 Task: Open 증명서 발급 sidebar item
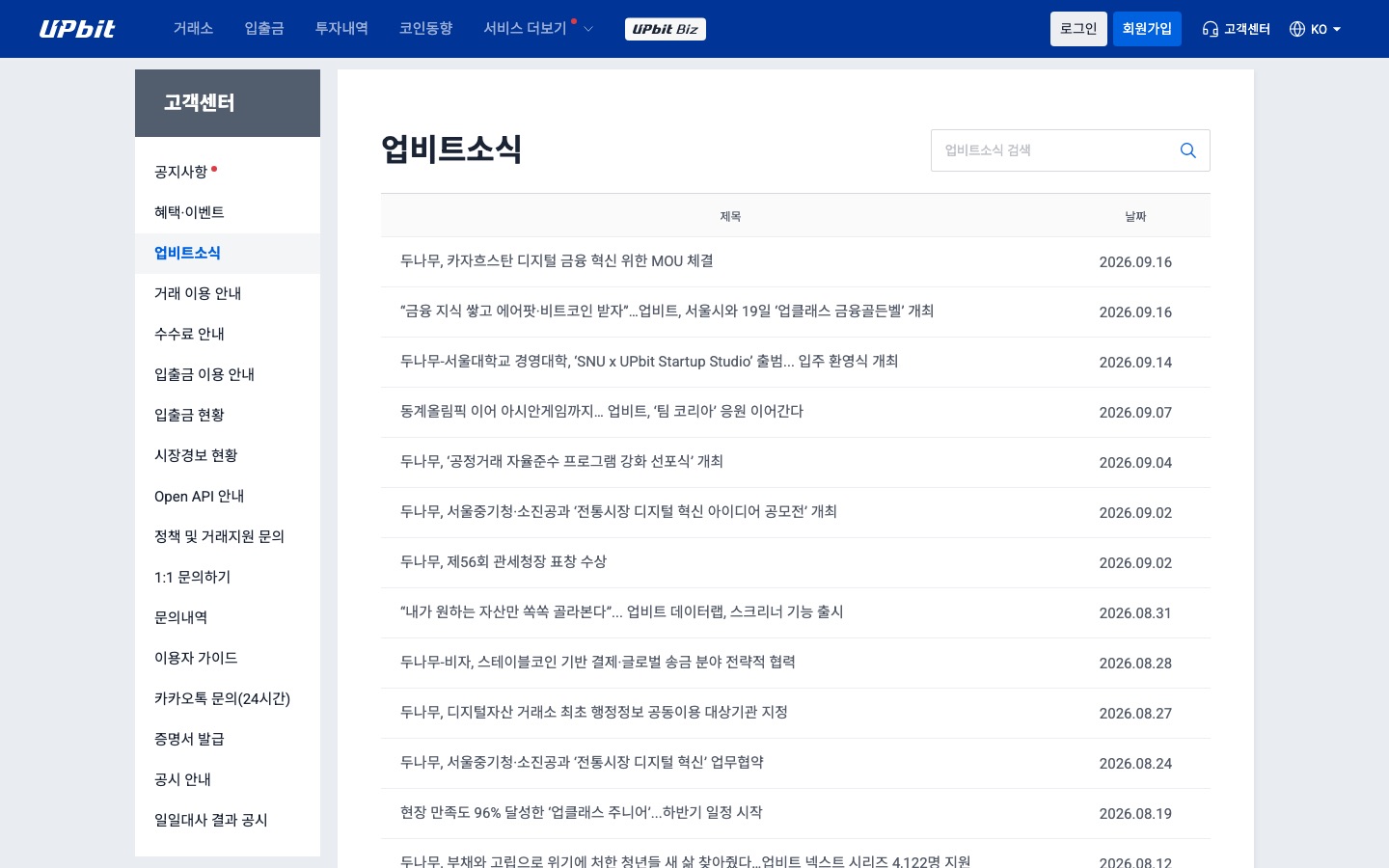228,739
